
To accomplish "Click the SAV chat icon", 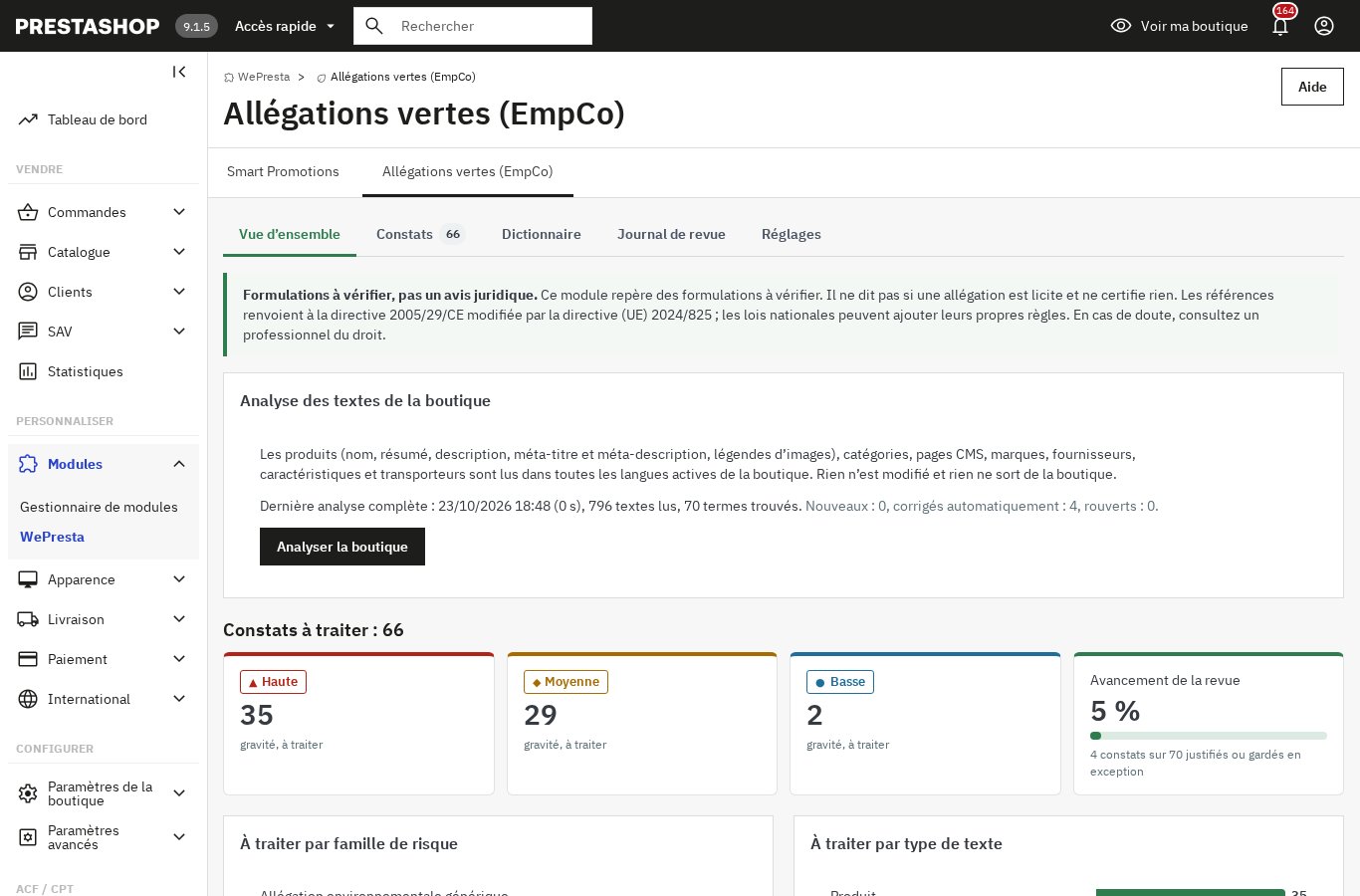I will coord(28,332).
